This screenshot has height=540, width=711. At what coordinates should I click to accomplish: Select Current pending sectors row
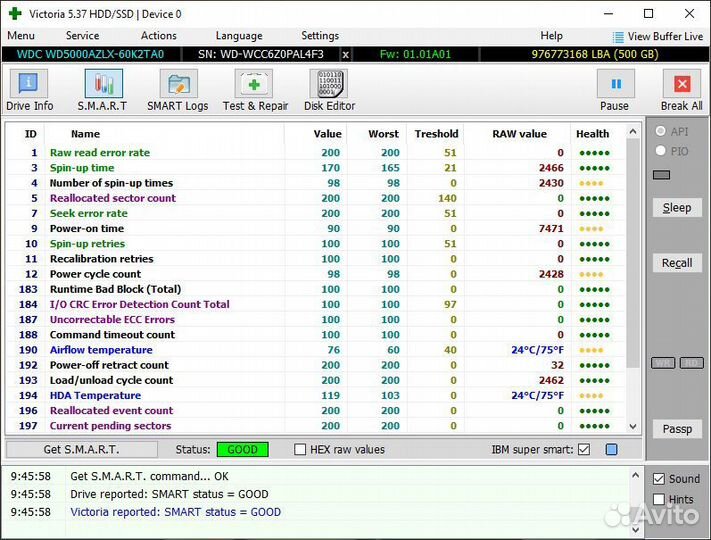(316, 426)
